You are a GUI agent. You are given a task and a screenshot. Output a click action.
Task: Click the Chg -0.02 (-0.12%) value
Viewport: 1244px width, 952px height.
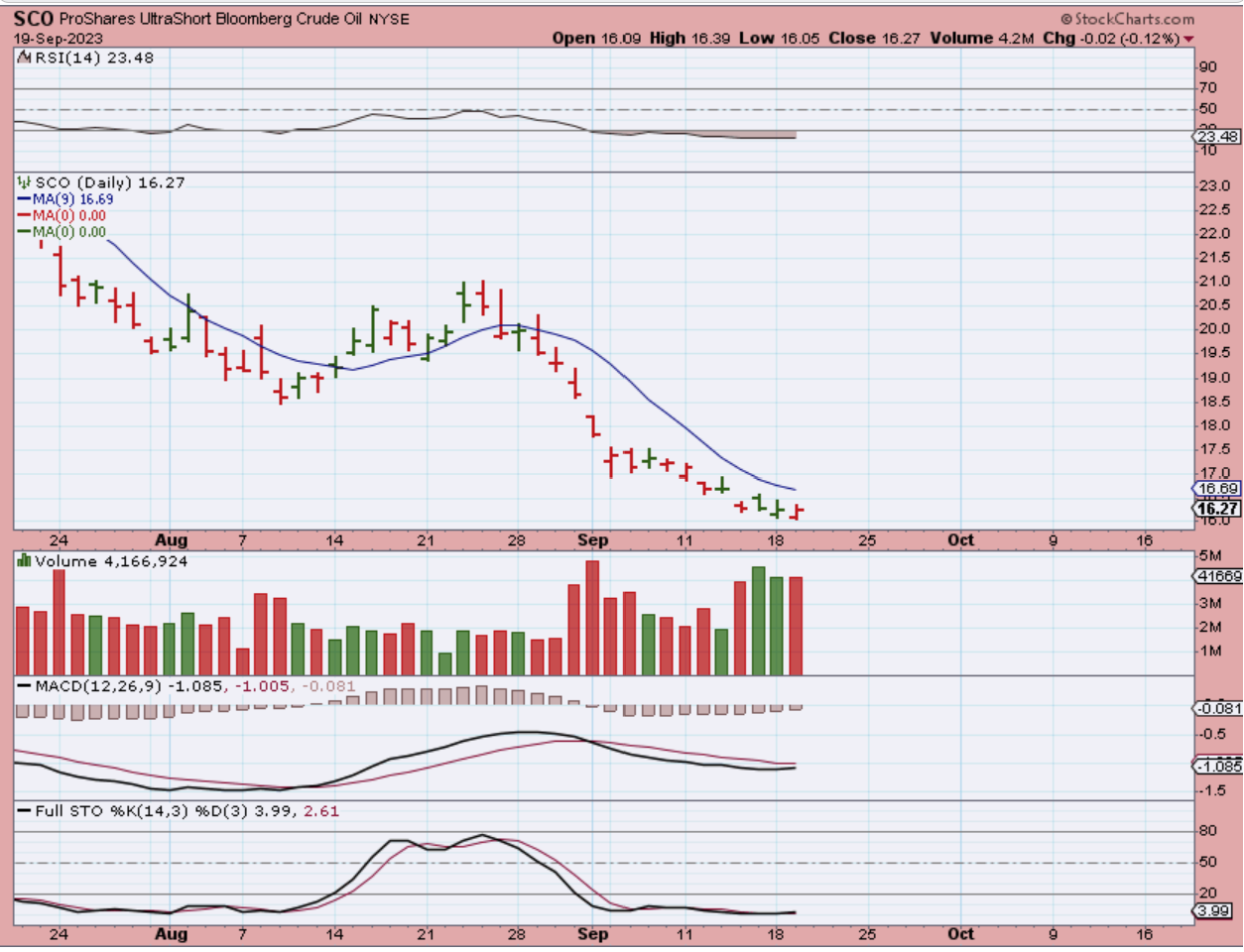(x=1111, y=38)
